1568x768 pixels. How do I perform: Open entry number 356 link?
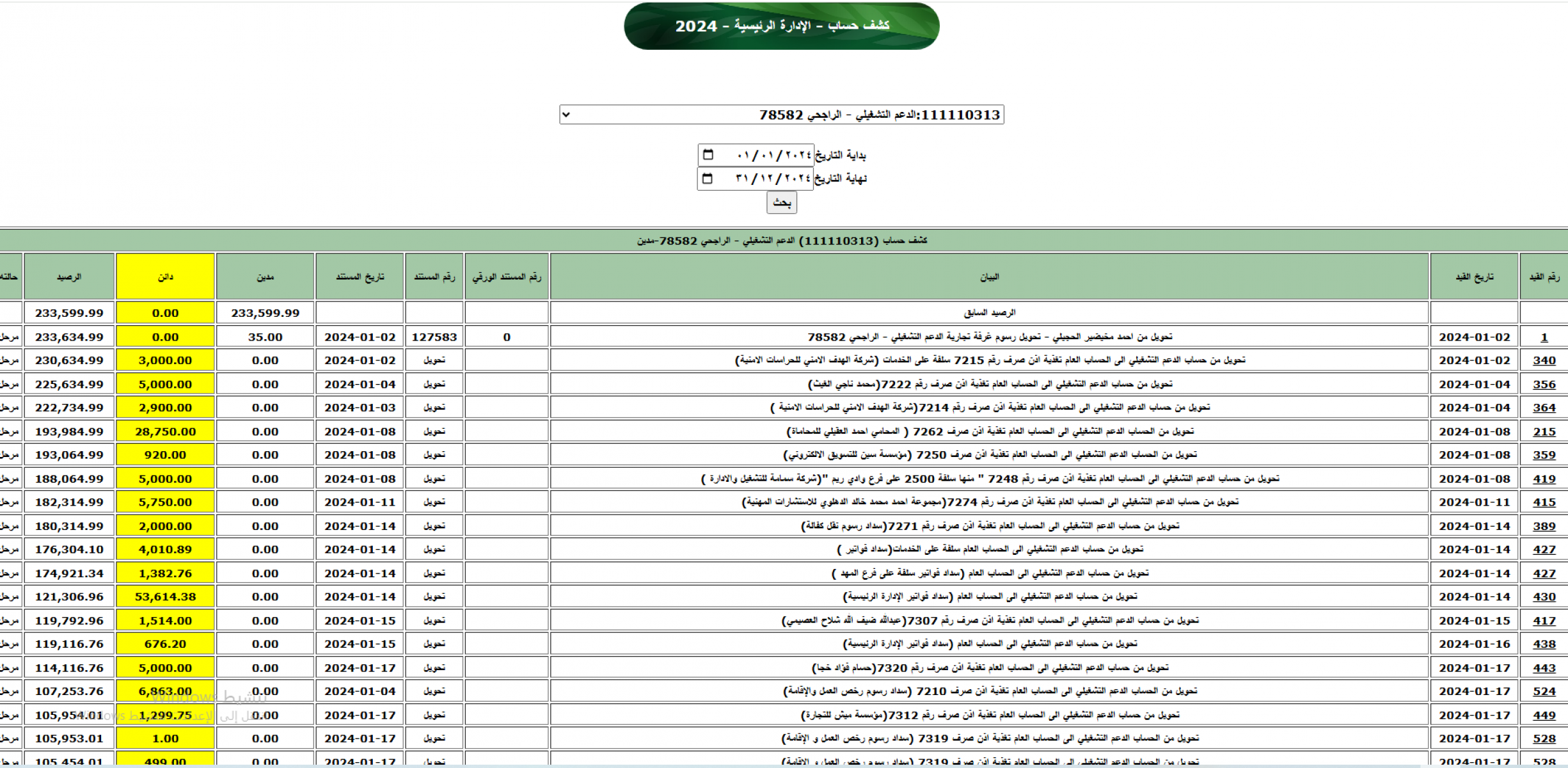coord(1544,384)
